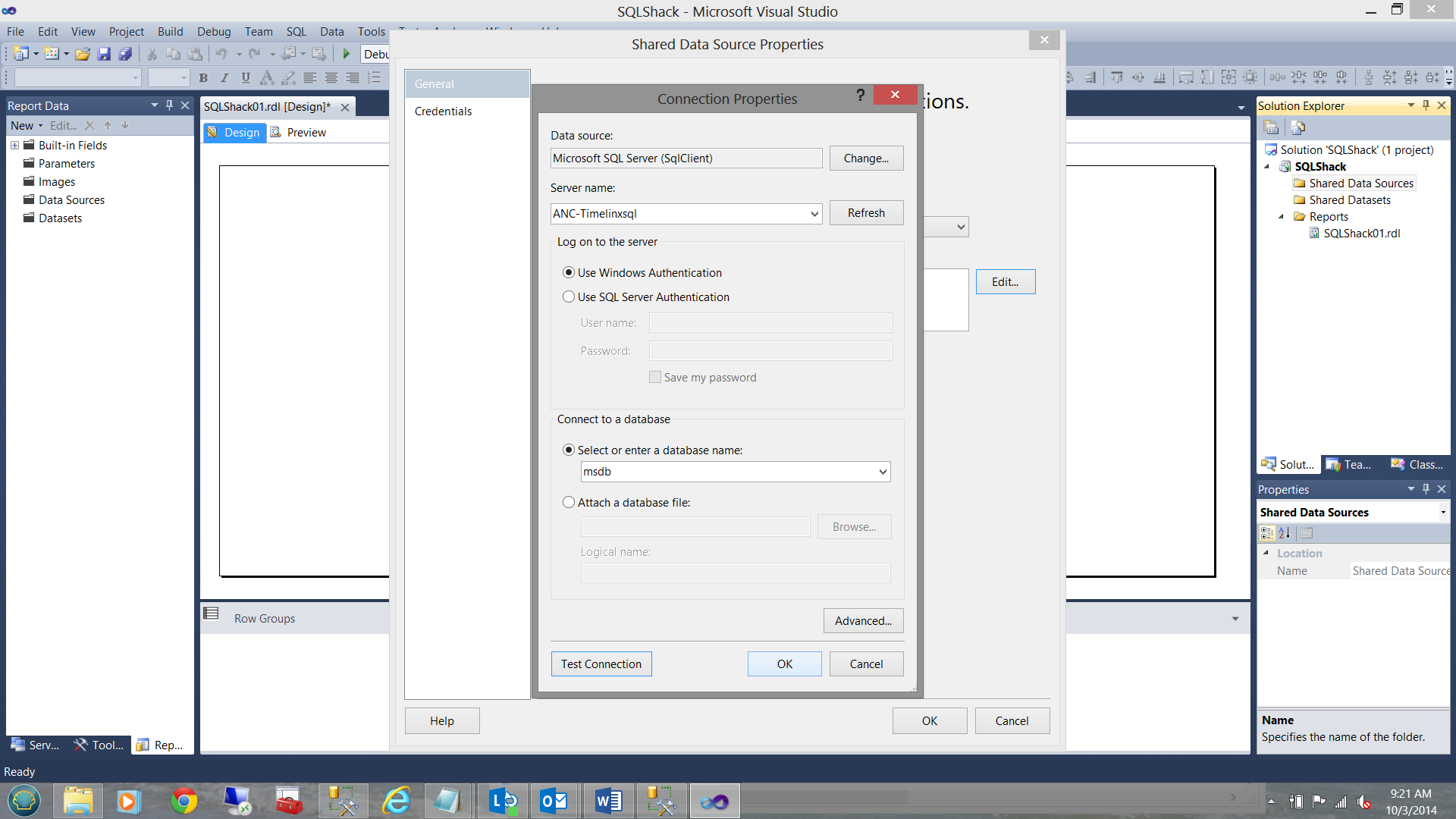Click the Open File folder icon

[x=83, y=54]
